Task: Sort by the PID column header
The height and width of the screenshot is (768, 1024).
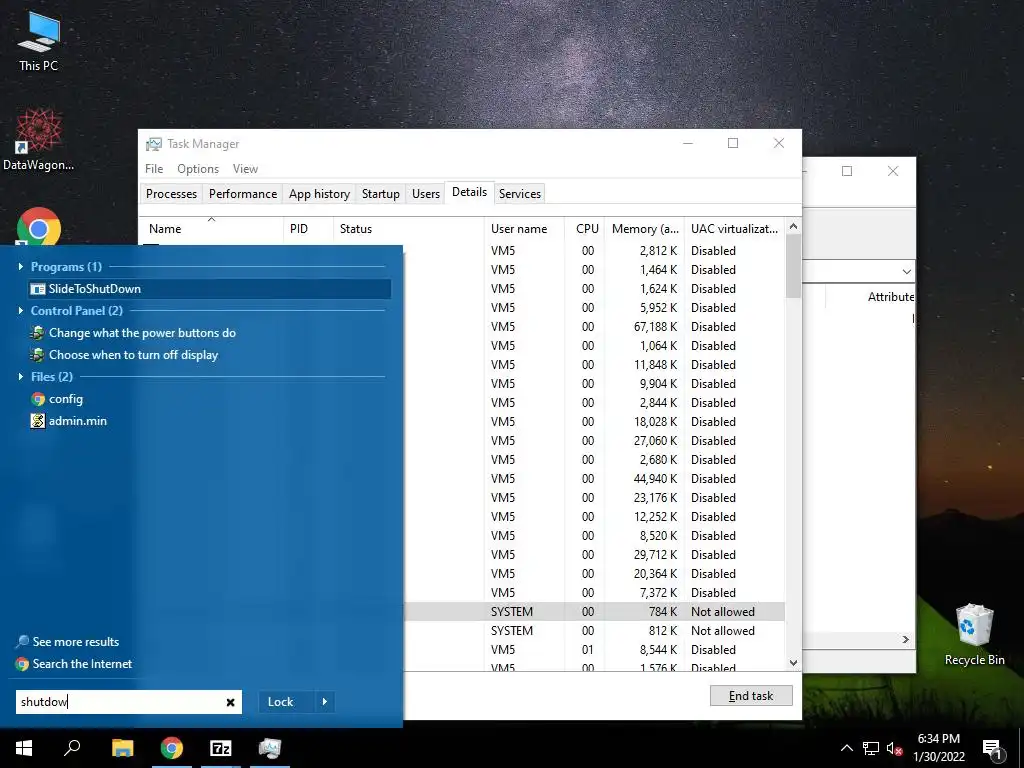Action: click(308, 229)
